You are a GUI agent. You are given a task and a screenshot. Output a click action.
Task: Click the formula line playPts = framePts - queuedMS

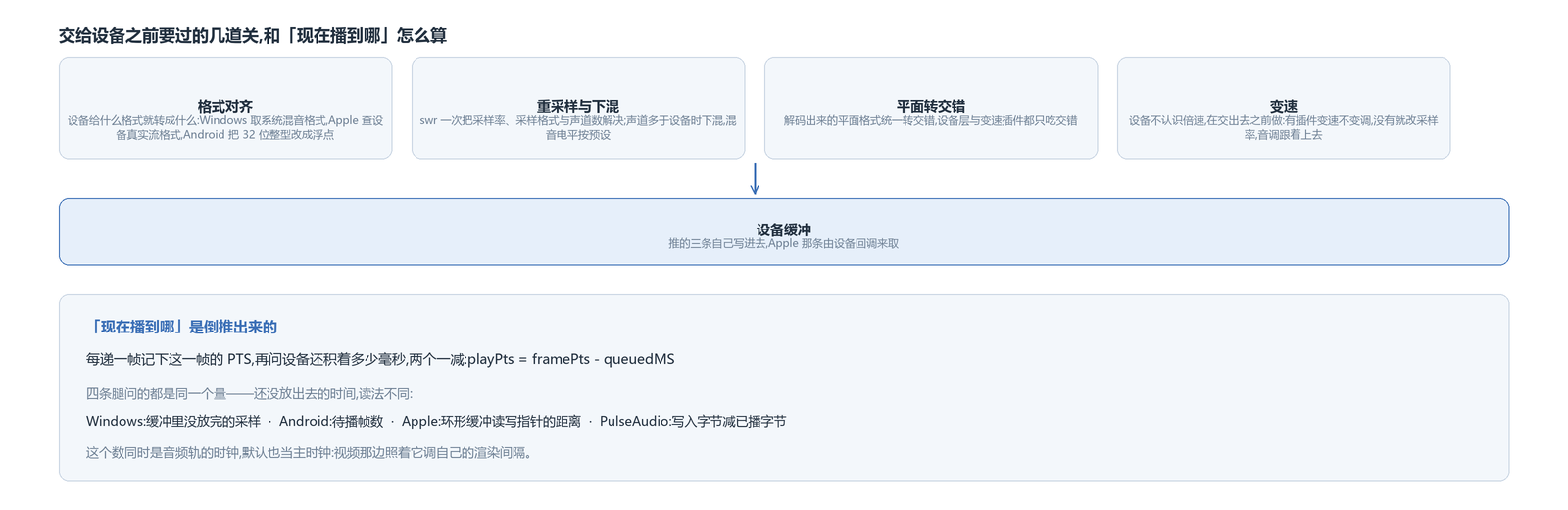[x=380, y=359]
